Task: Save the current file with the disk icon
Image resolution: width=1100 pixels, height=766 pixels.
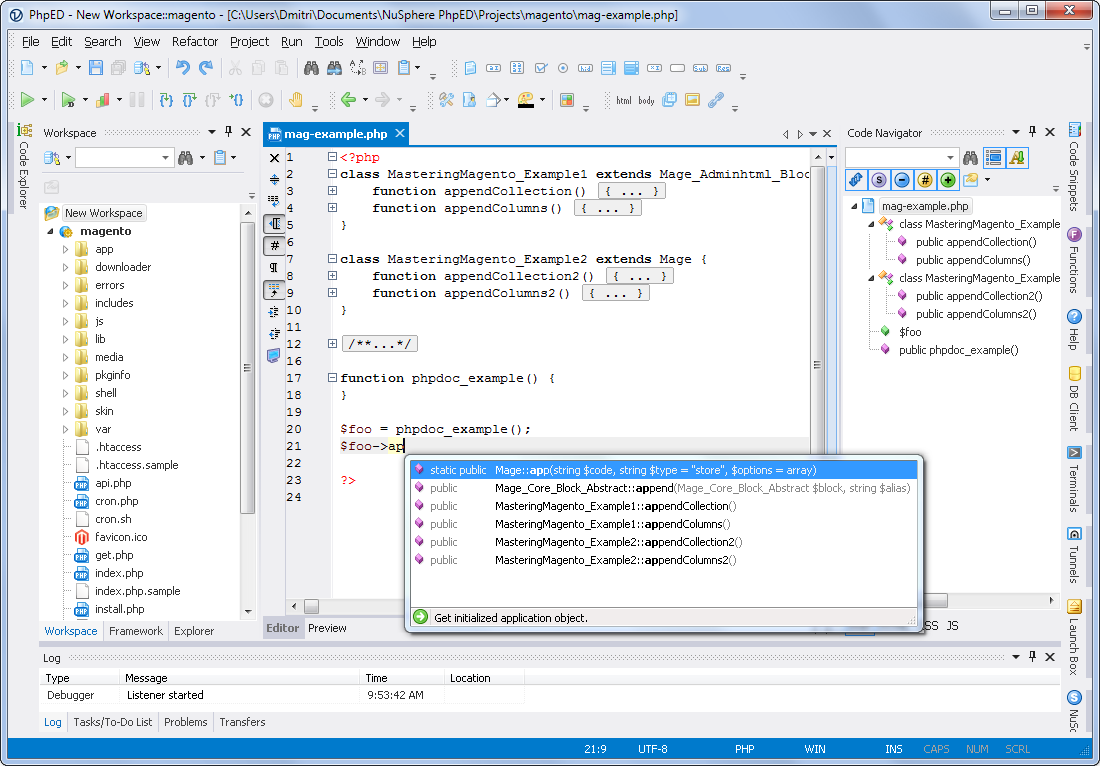Action: [94, 67]
